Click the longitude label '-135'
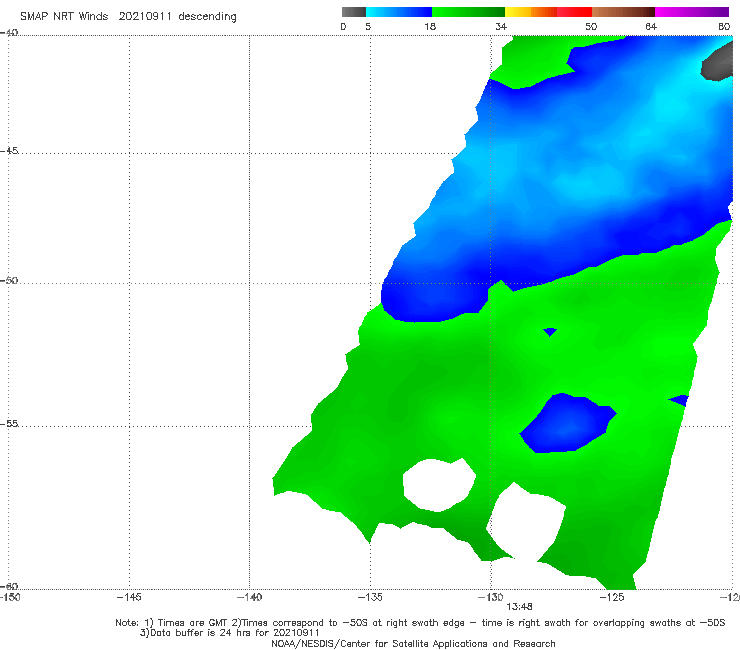This screenshot has width=740, height=650. [x=370, y=597]
